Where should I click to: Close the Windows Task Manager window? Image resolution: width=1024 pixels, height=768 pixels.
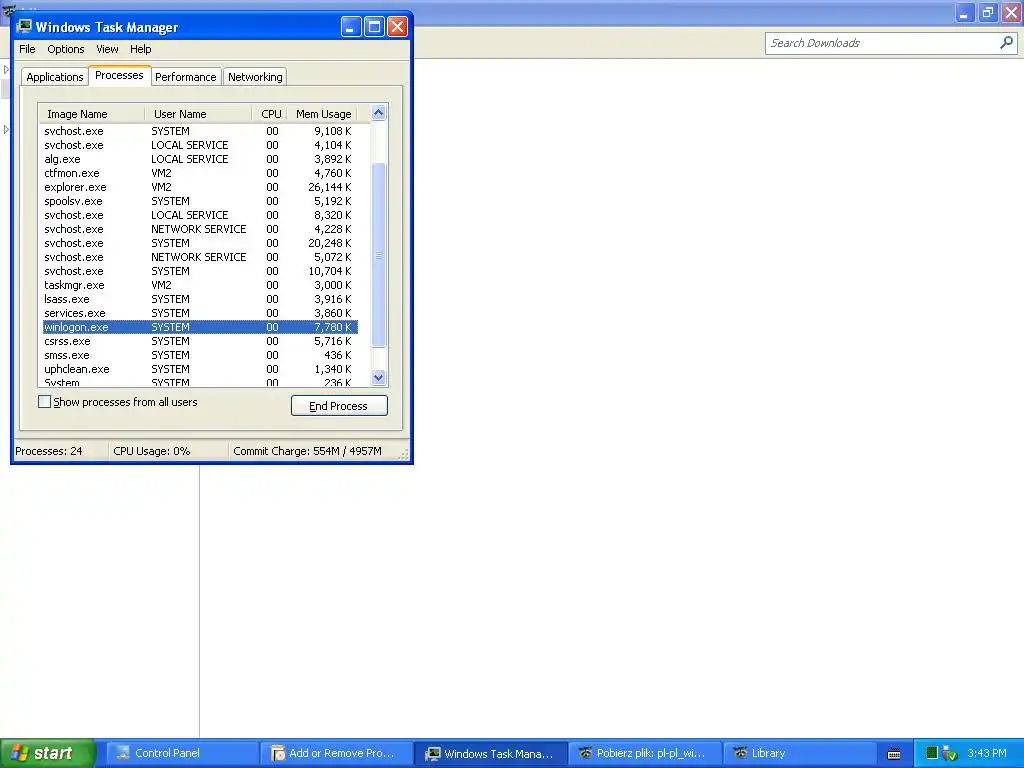(397, 27)
